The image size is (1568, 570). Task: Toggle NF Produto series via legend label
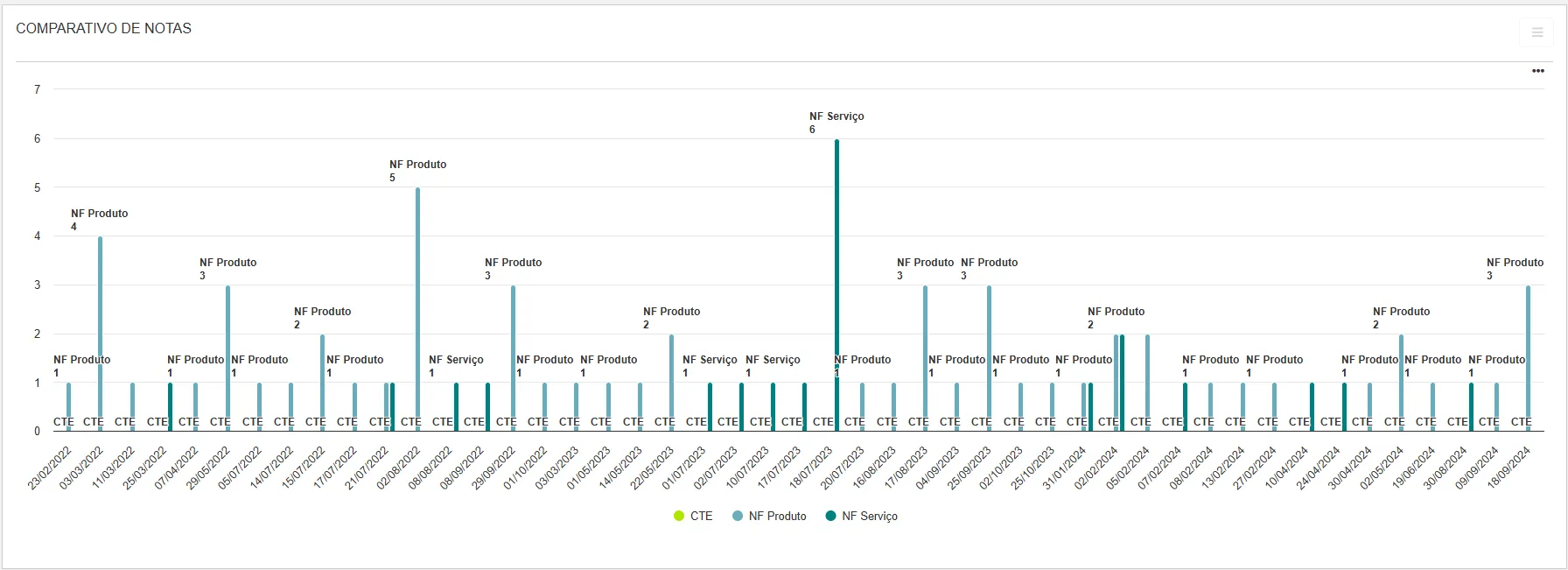coord(777,516)
